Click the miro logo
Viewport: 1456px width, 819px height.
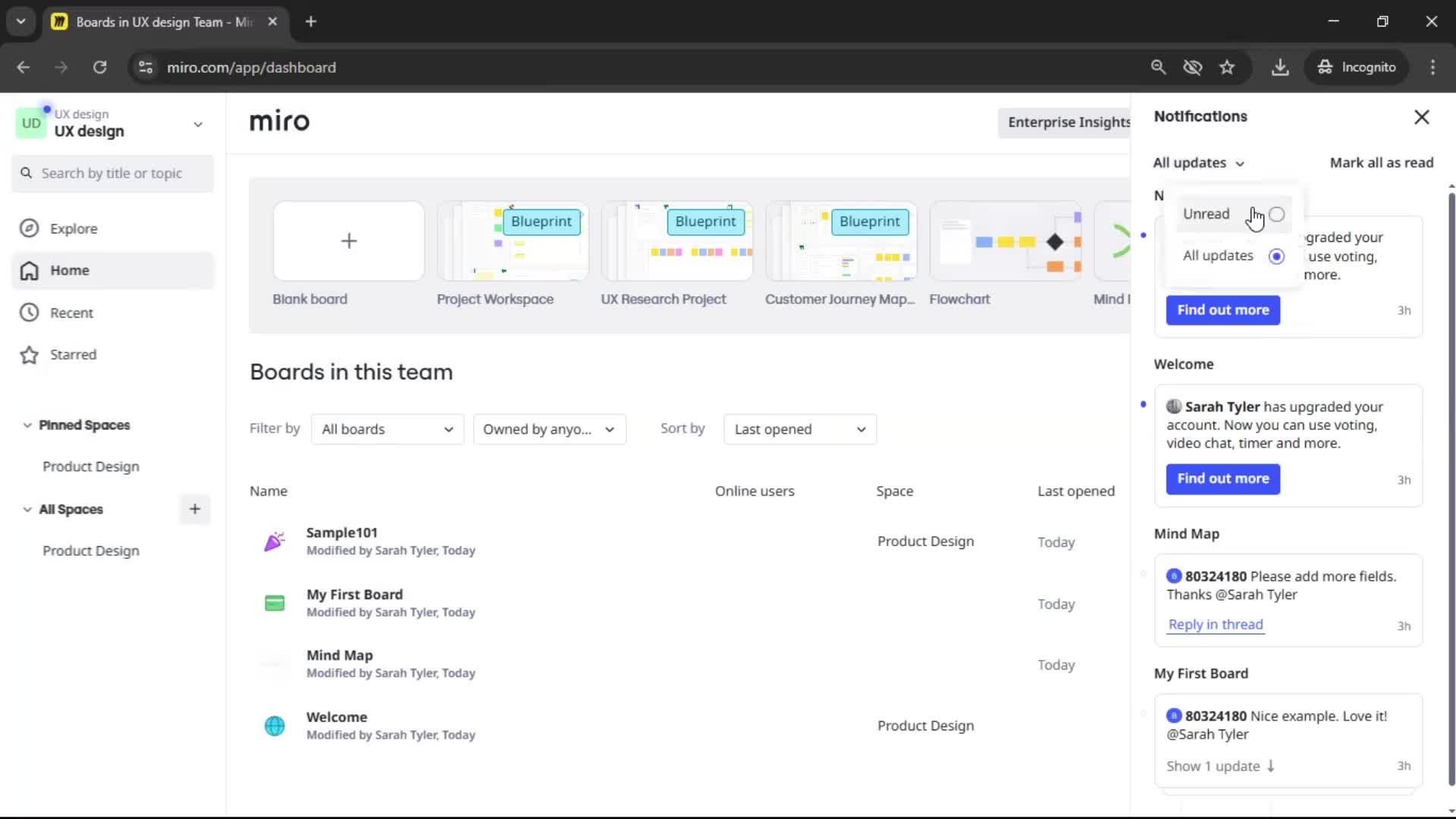pyautogui.click(x=279, y=121)
